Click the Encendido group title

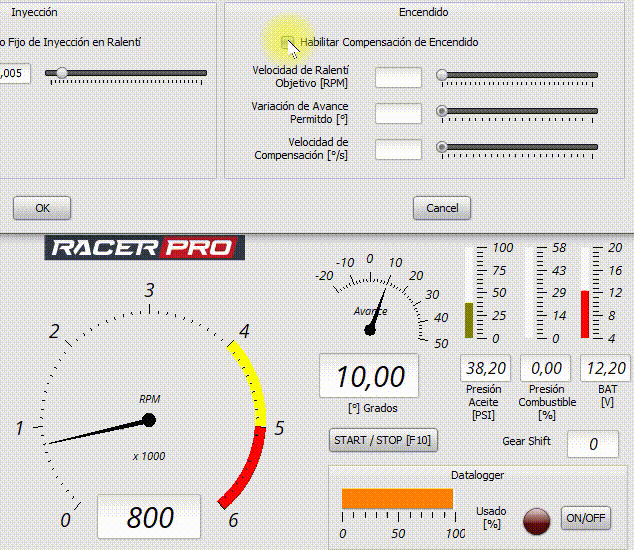point(423,13)
